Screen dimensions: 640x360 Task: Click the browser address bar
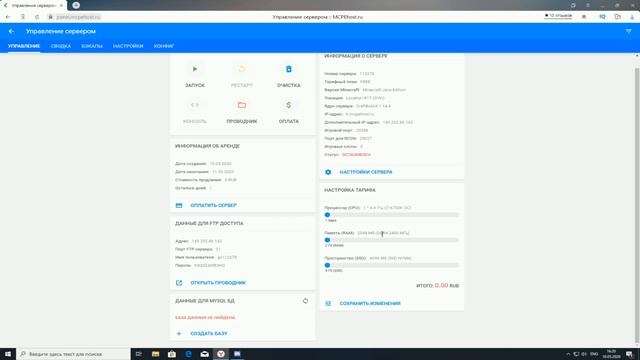coord(78,17)
